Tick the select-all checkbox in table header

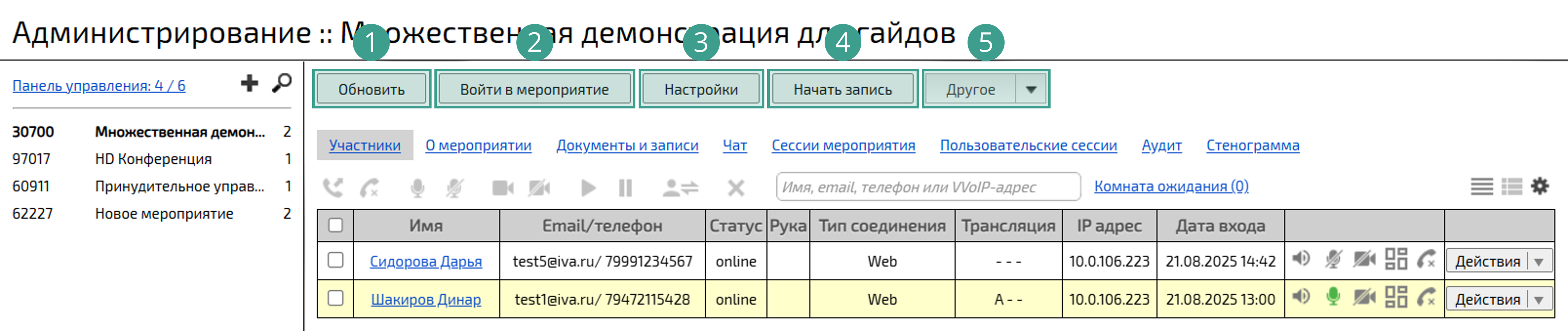click(335, 225)
